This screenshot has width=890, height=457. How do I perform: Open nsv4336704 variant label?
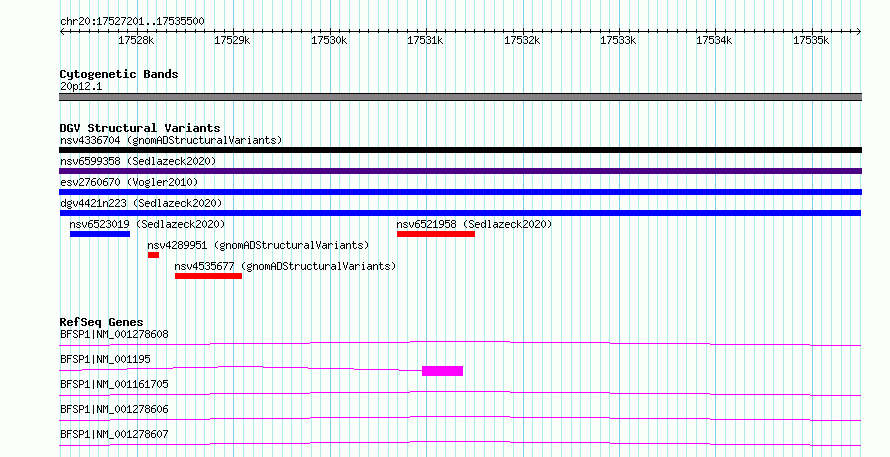point(171,140)
